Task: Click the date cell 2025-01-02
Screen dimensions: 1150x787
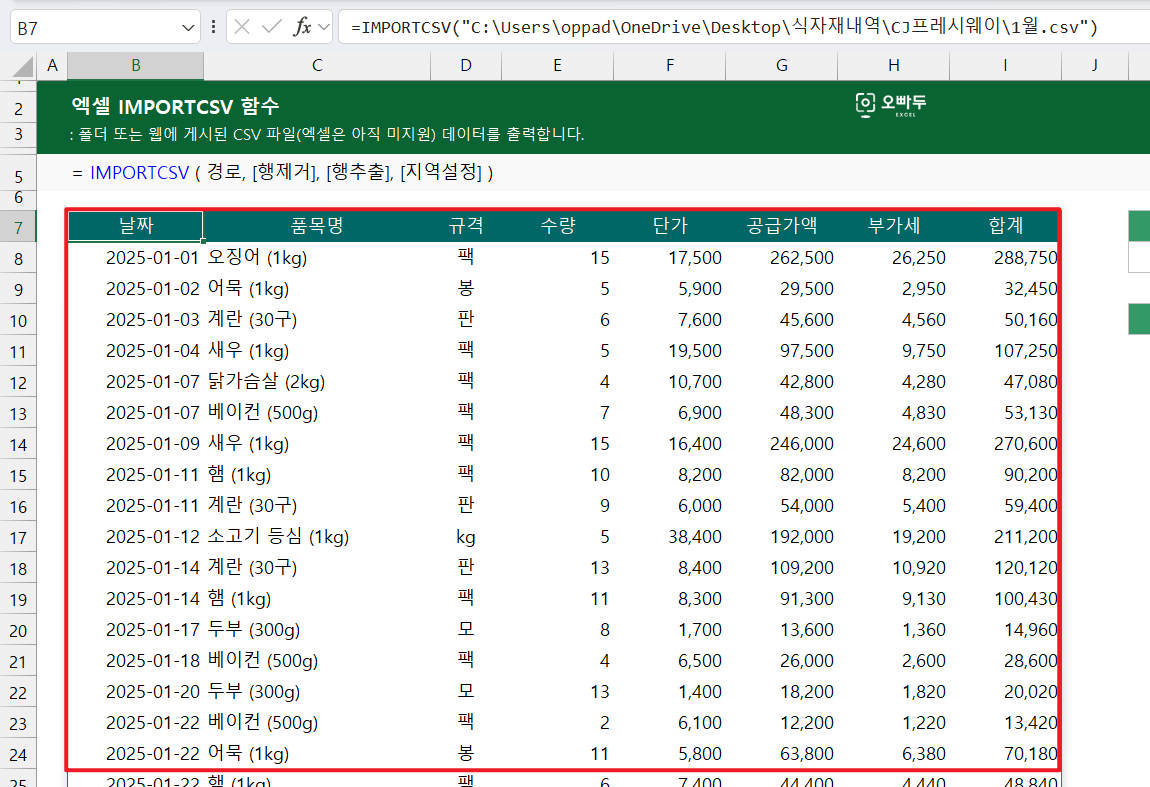Action: coord(136,289)
